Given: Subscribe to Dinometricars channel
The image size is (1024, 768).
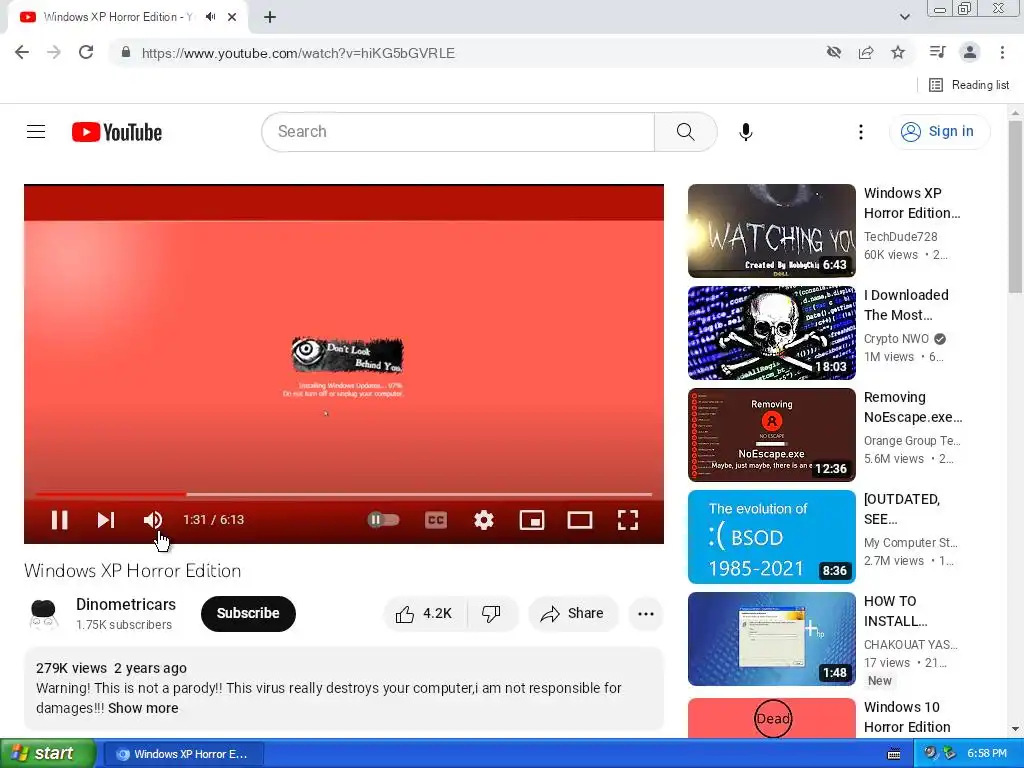Looking at the screenshot, I should click(248, 613).
